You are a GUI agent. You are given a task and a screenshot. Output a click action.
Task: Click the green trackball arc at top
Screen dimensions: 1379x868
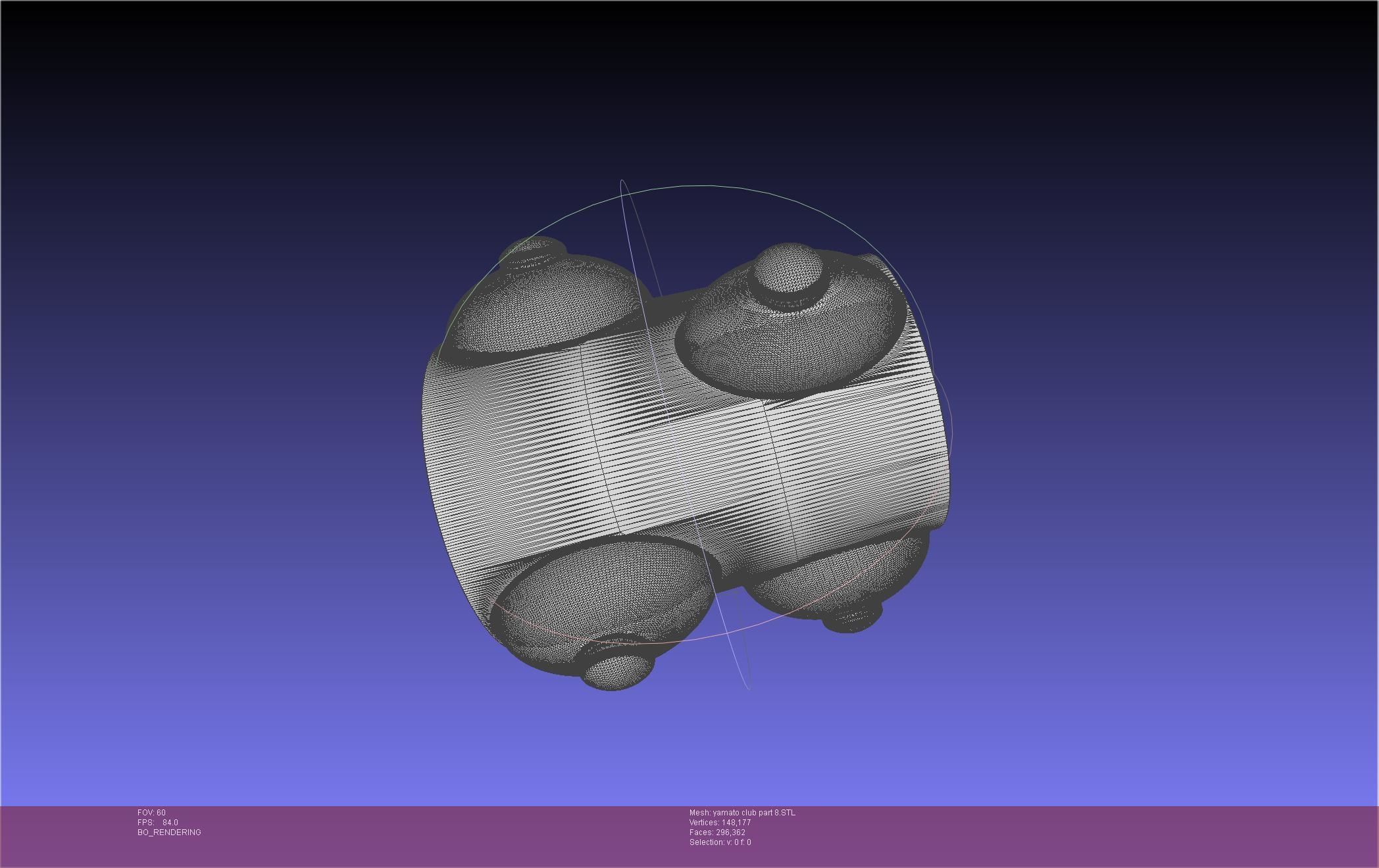coord(697,186)
